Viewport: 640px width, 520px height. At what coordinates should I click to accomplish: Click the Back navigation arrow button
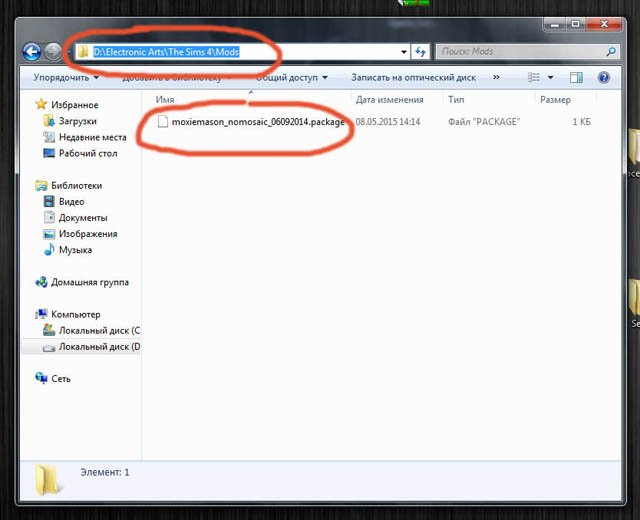(x=31, y=51)
